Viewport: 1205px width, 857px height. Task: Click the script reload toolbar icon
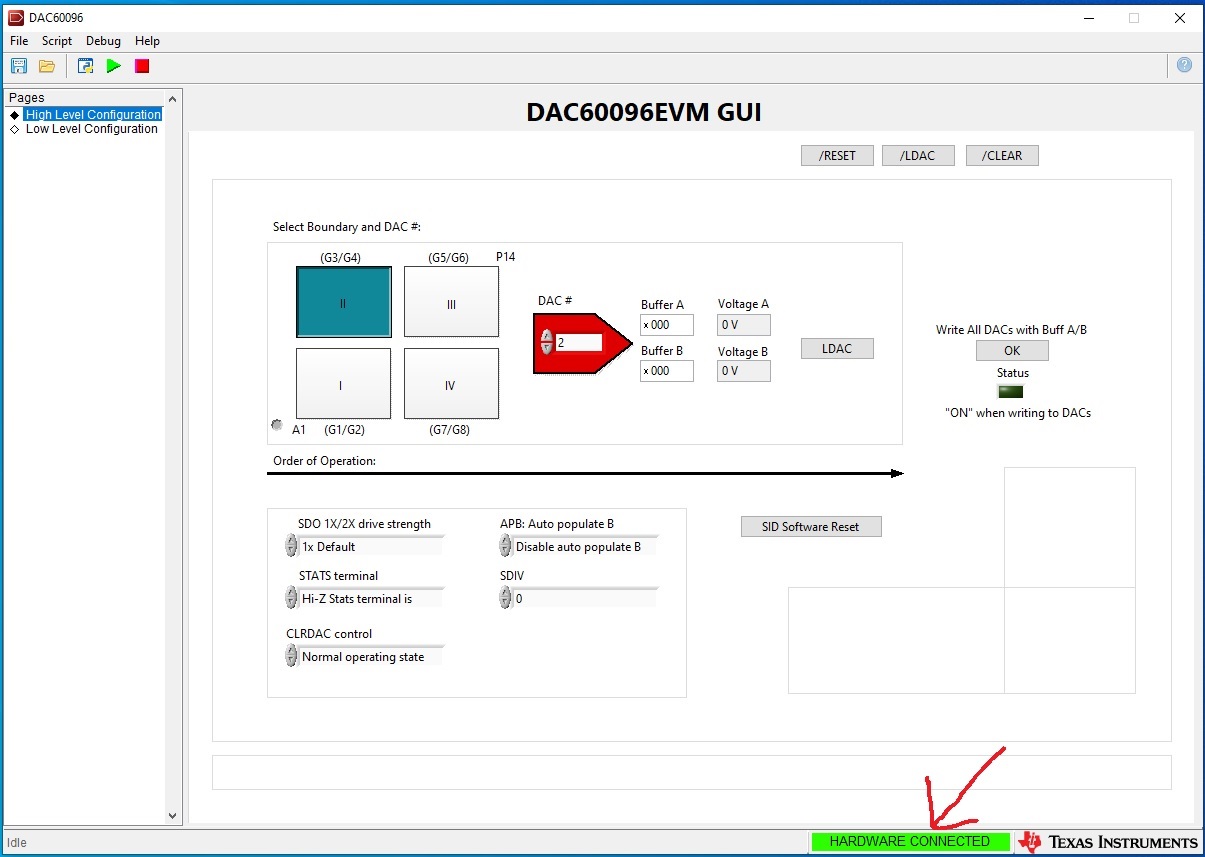[86, 66]
